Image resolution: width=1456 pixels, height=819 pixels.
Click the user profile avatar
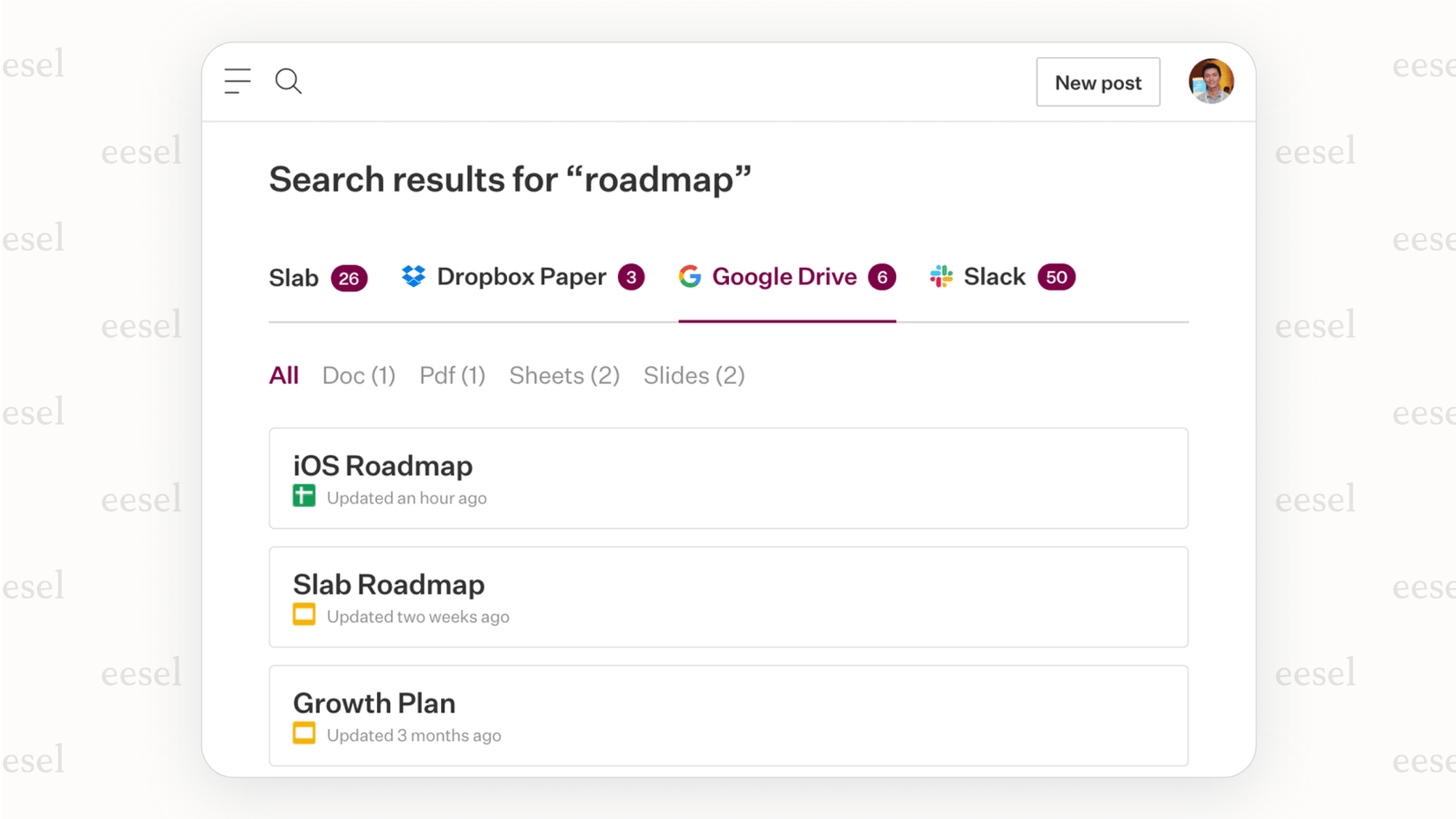tap(1211, 81)
